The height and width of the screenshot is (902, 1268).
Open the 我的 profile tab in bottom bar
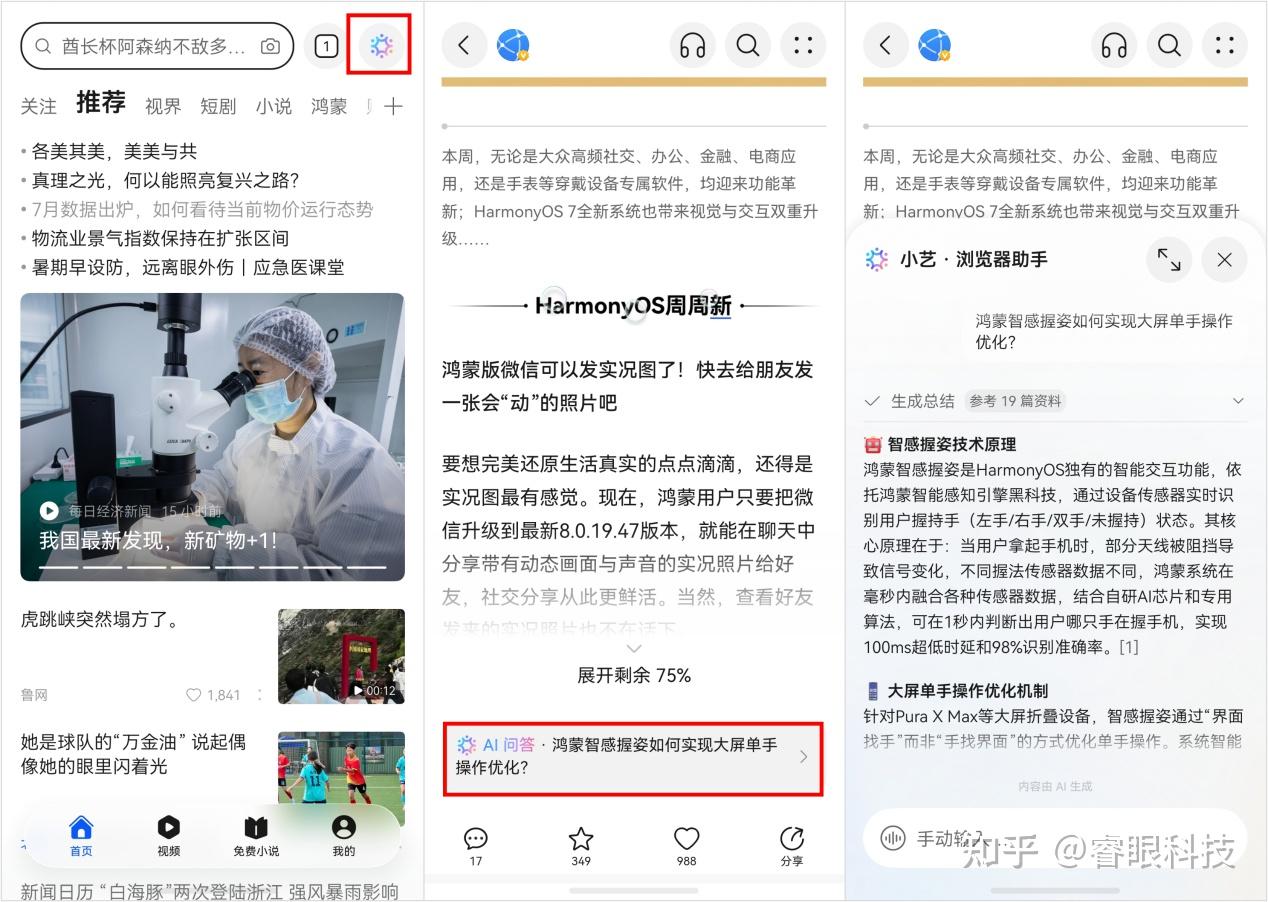[344, 836]
